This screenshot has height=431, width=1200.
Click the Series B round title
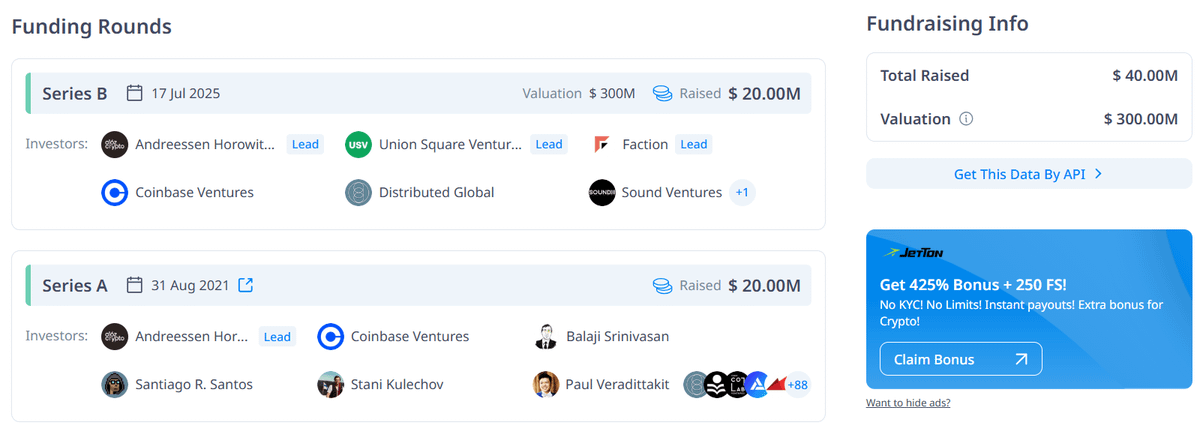[x=75, y=93]
